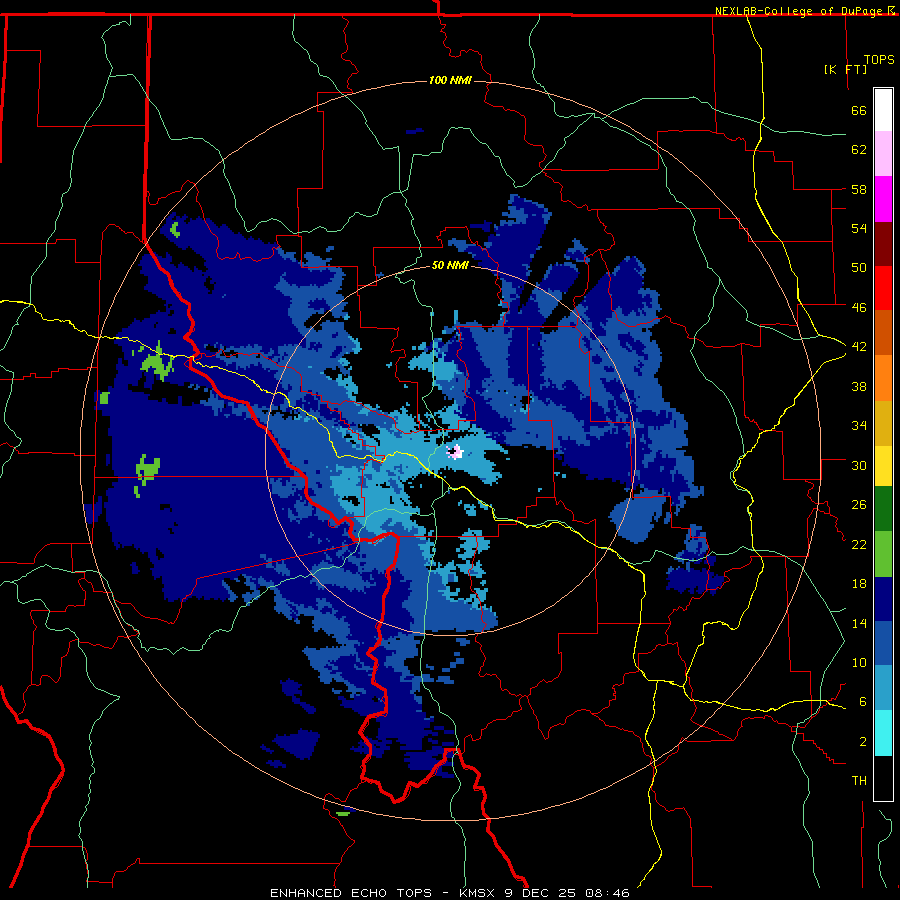The width and height of the screenshot is (900, 900).
Task: Pick the medium blue legend swatch
Action: 883,643
